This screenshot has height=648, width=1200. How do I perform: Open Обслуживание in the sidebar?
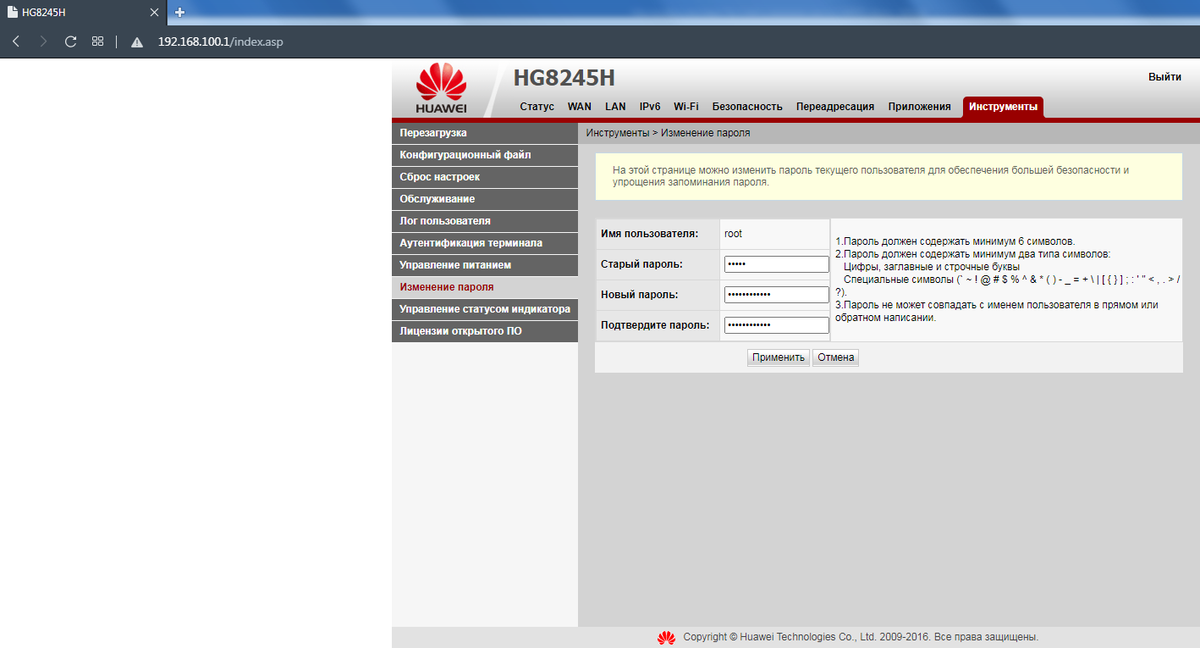[x=485, y=199]
